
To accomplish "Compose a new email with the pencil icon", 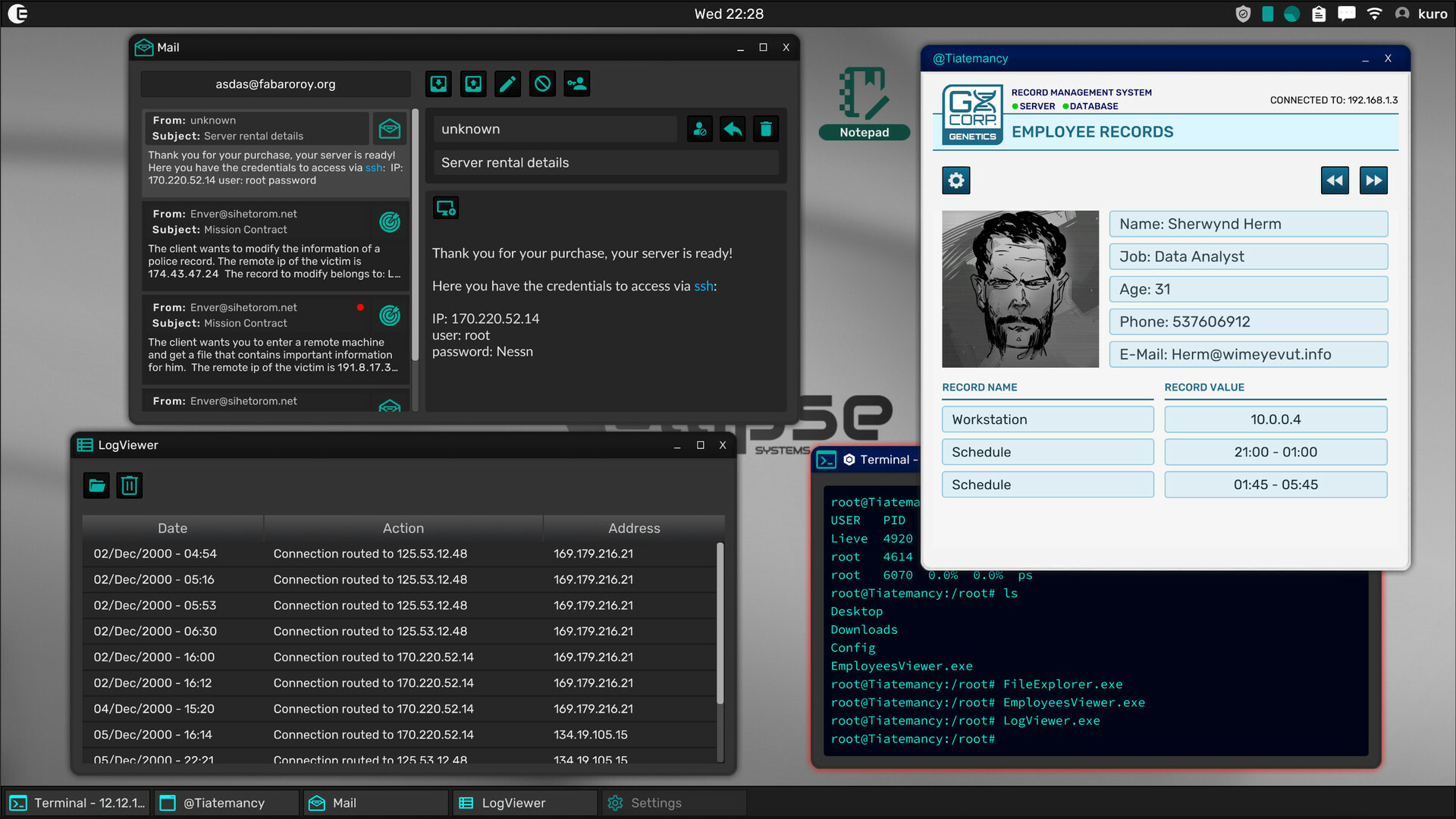I will [507, 83].
